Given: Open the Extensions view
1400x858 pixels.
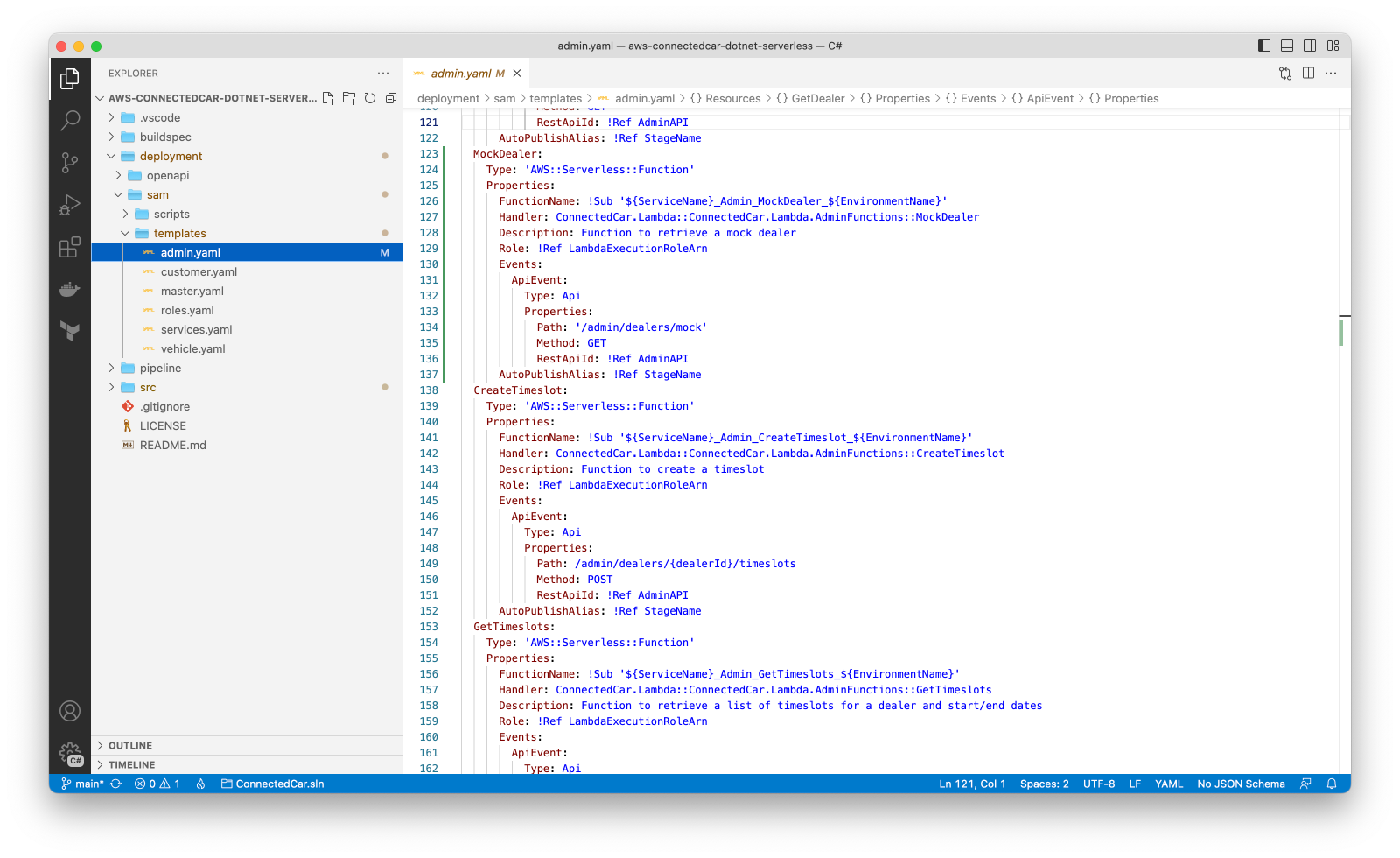Looking at the screenshot, I should tap(70, 247).
